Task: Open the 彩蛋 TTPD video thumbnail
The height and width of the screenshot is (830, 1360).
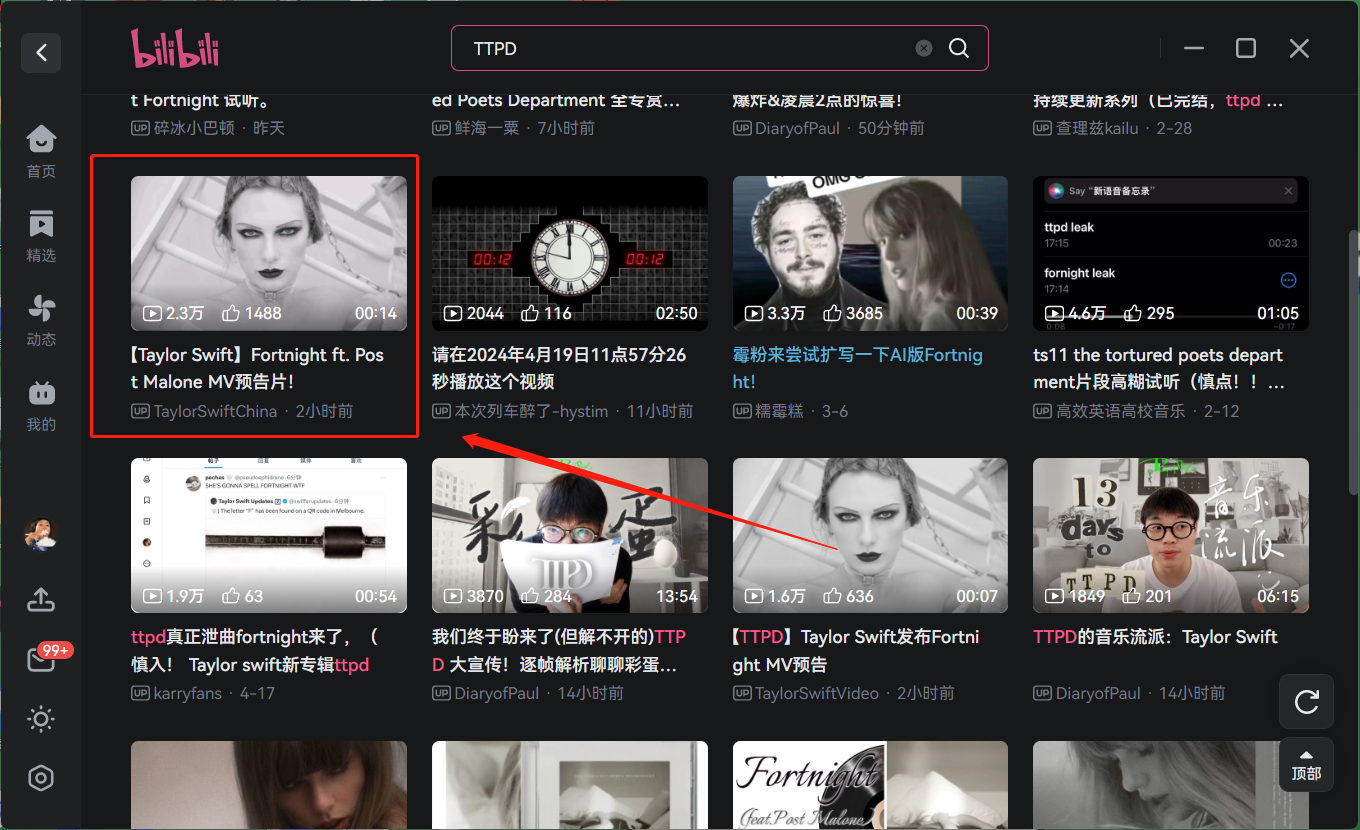Action: click(570, 535)
